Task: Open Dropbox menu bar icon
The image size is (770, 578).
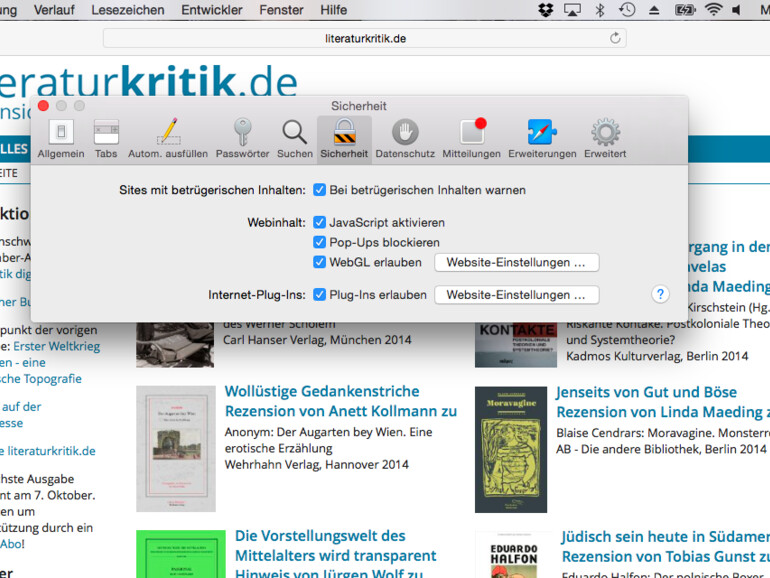Action: tap(546, 10)
